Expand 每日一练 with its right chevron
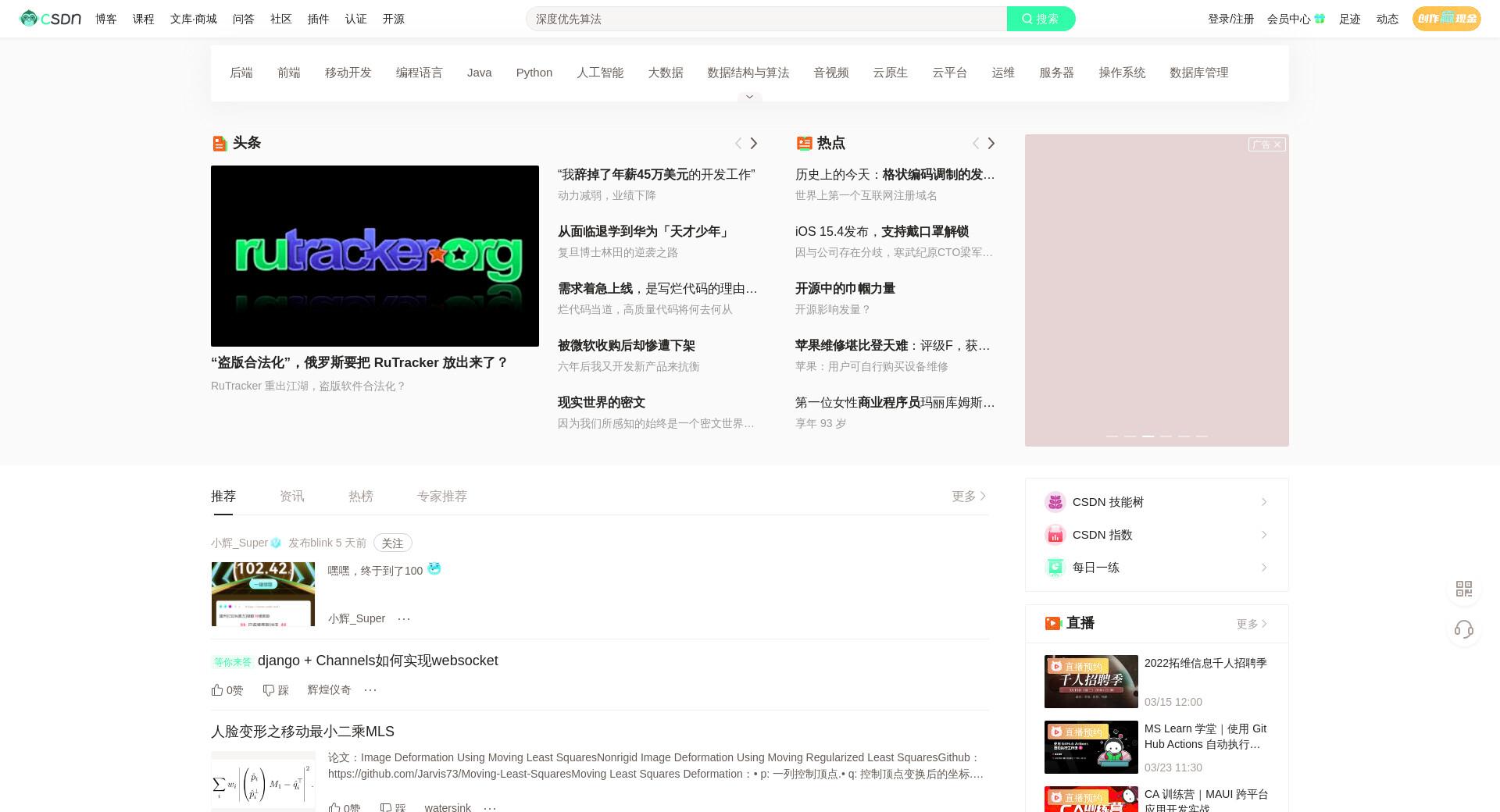Viewport: 1500px width, 812px height. pos(1264,568)
